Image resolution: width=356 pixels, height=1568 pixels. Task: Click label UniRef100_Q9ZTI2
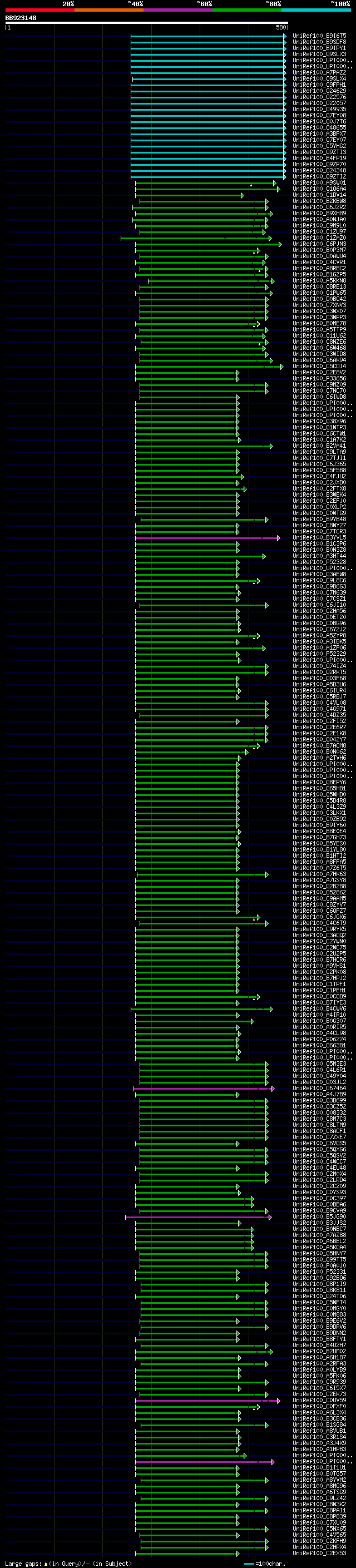pyautogui.click(x=319, y=177)
